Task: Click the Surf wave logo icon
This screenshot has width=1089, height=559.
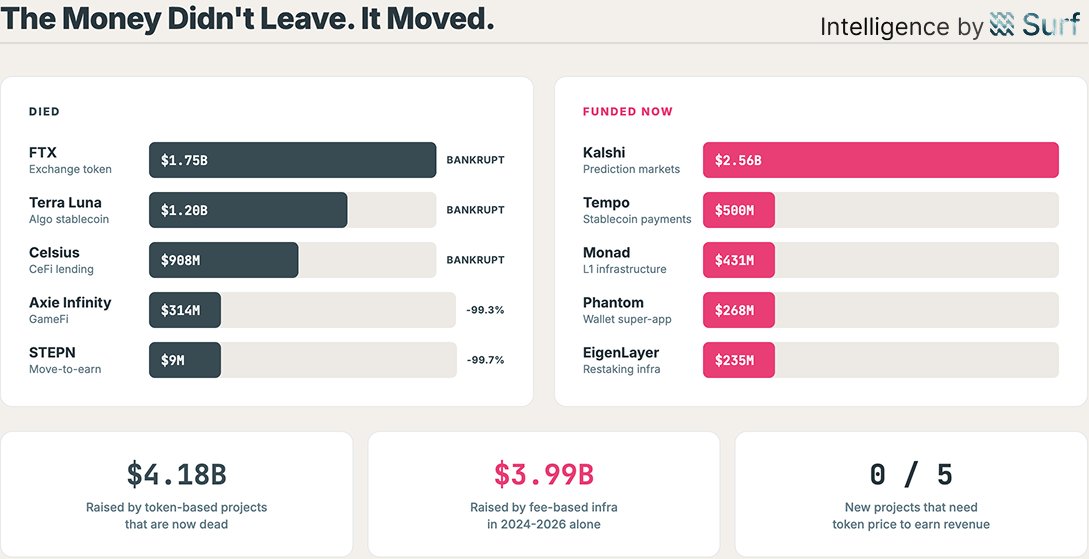Action: click(x=1001, y=25)
